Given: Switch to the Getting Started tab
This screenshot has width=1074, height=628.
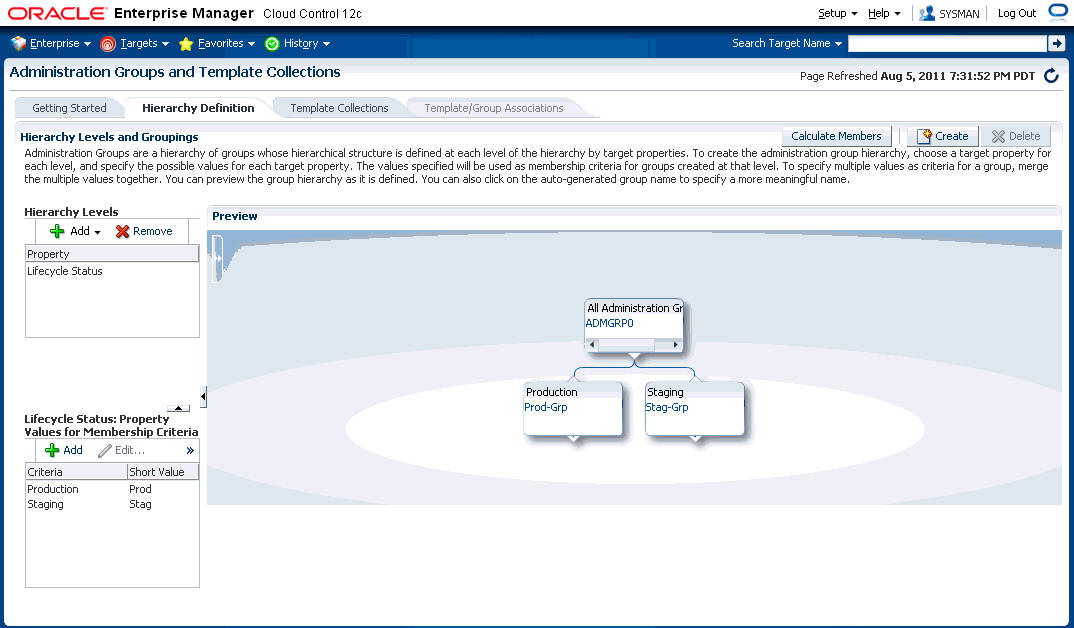Looking at the screenshot, I should point(69,108).
